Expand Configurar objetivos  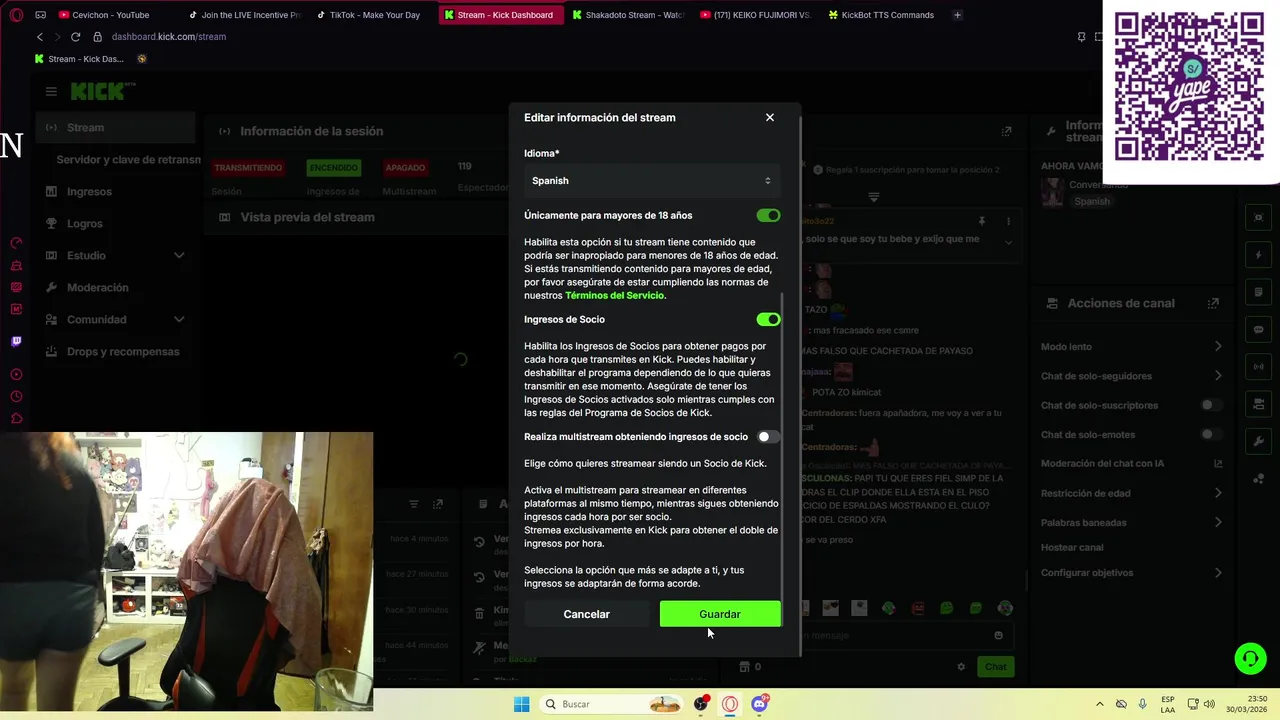click(x=1131, y=573)
